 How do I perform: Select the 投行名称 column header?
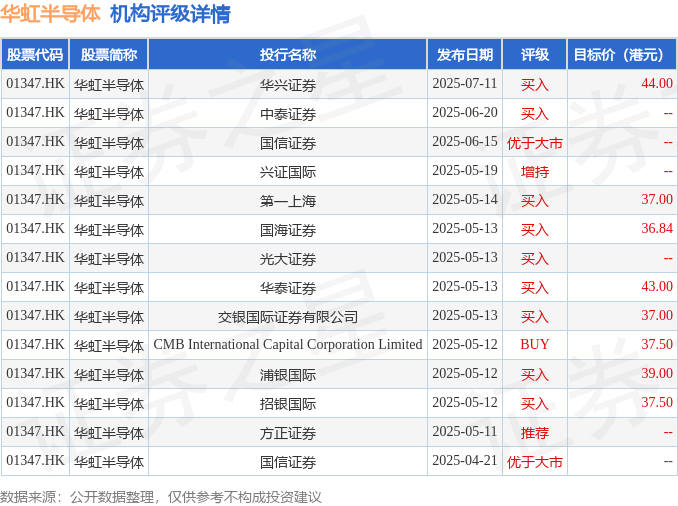[x=288, y=54]
